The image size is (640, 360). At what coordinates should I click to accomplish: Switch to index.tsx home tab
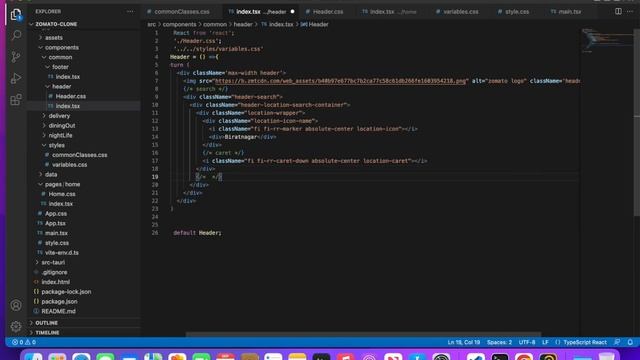pos(390,11)
